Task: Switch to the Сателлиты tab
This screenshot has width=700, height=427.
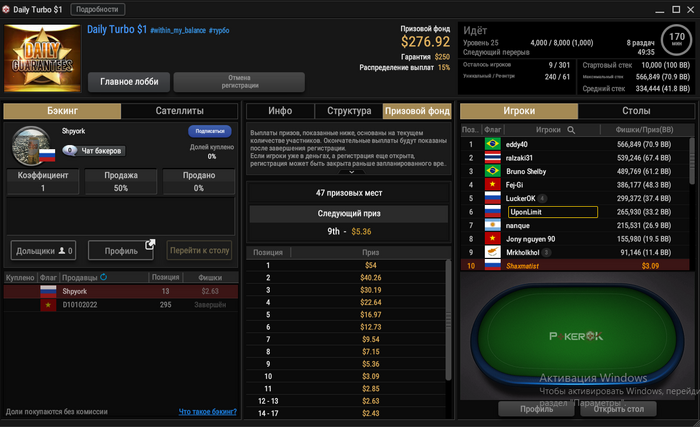Action: pyautogui.click(x=179, y=111)
